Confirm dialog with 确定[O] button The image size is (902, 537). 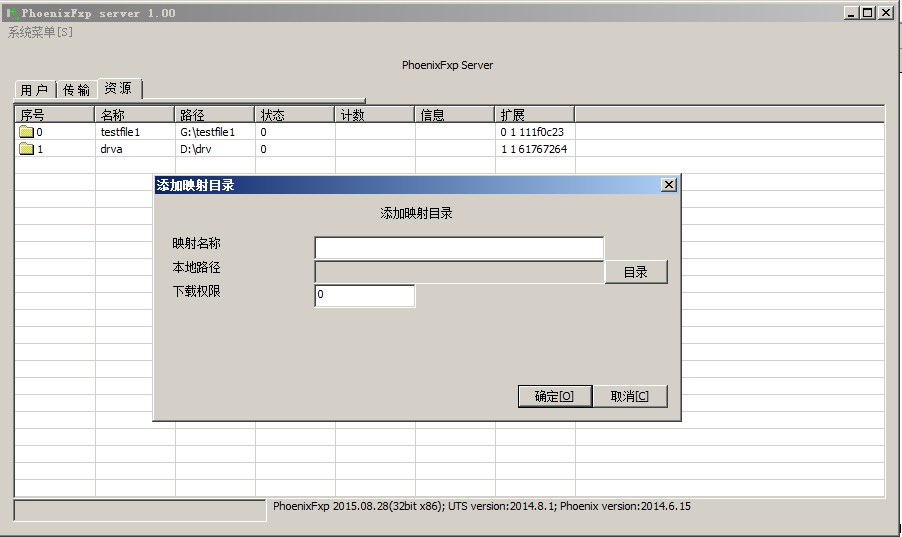(555, 396)
